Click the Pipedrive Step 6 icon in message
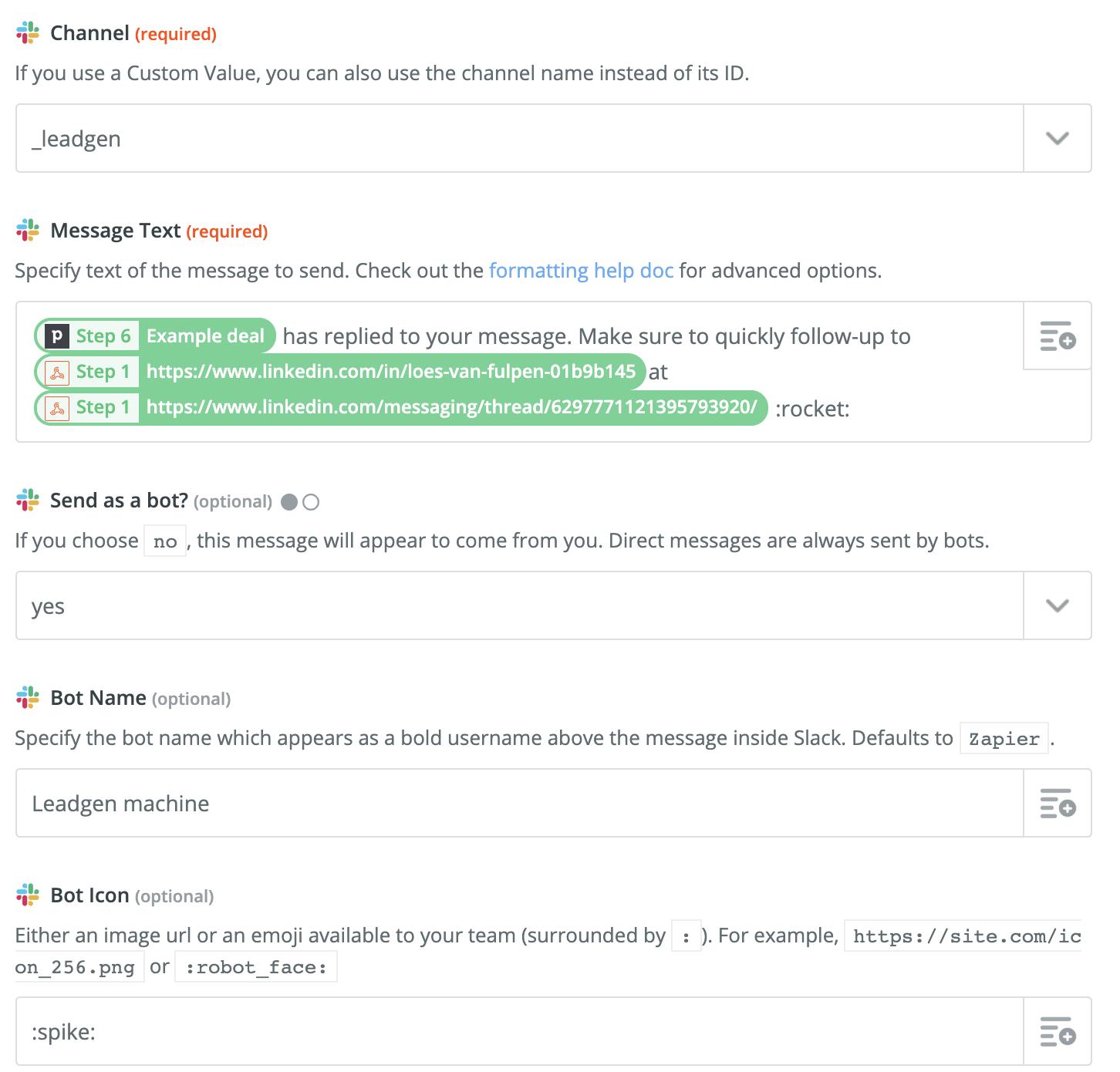The image size is (1120, 1072). pyautogui.click(x=57, y=336)
